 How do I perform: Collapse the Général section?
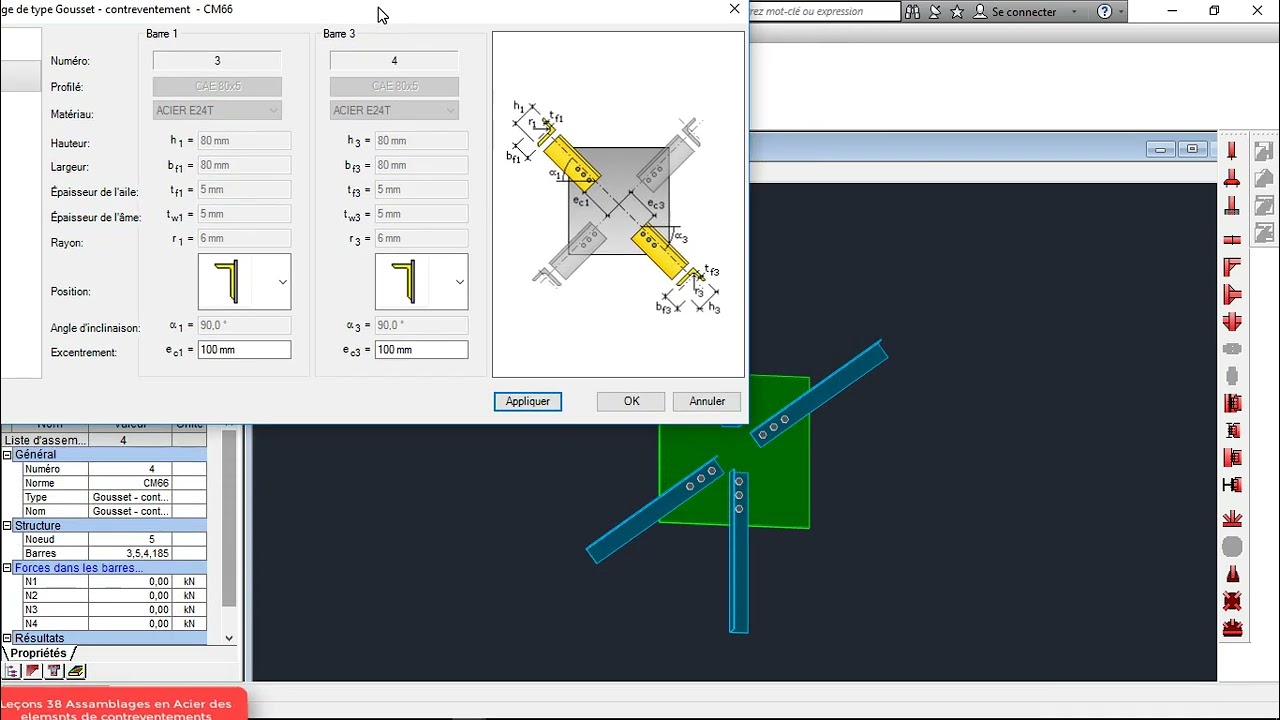[x=7, y=455]
